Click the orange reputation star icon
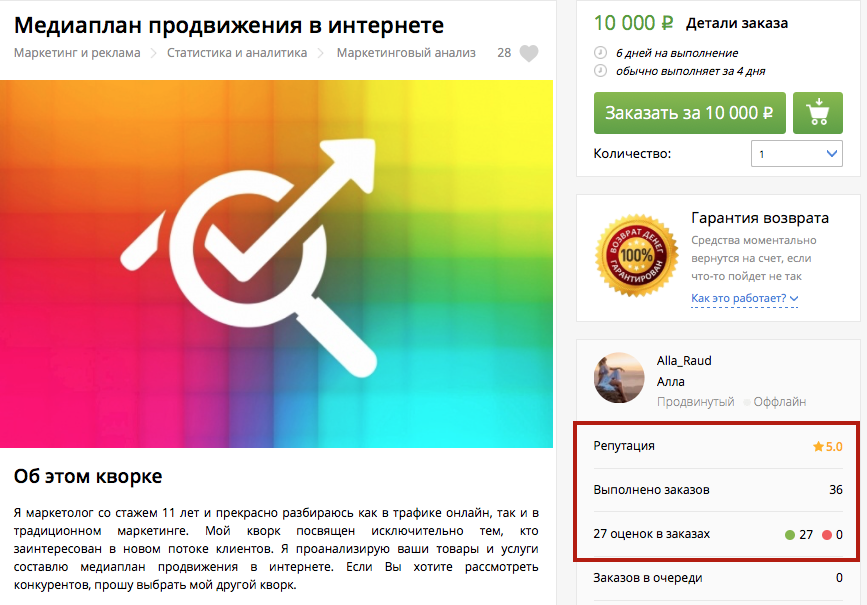Screen dimensions: 867x605 point(818,446)
